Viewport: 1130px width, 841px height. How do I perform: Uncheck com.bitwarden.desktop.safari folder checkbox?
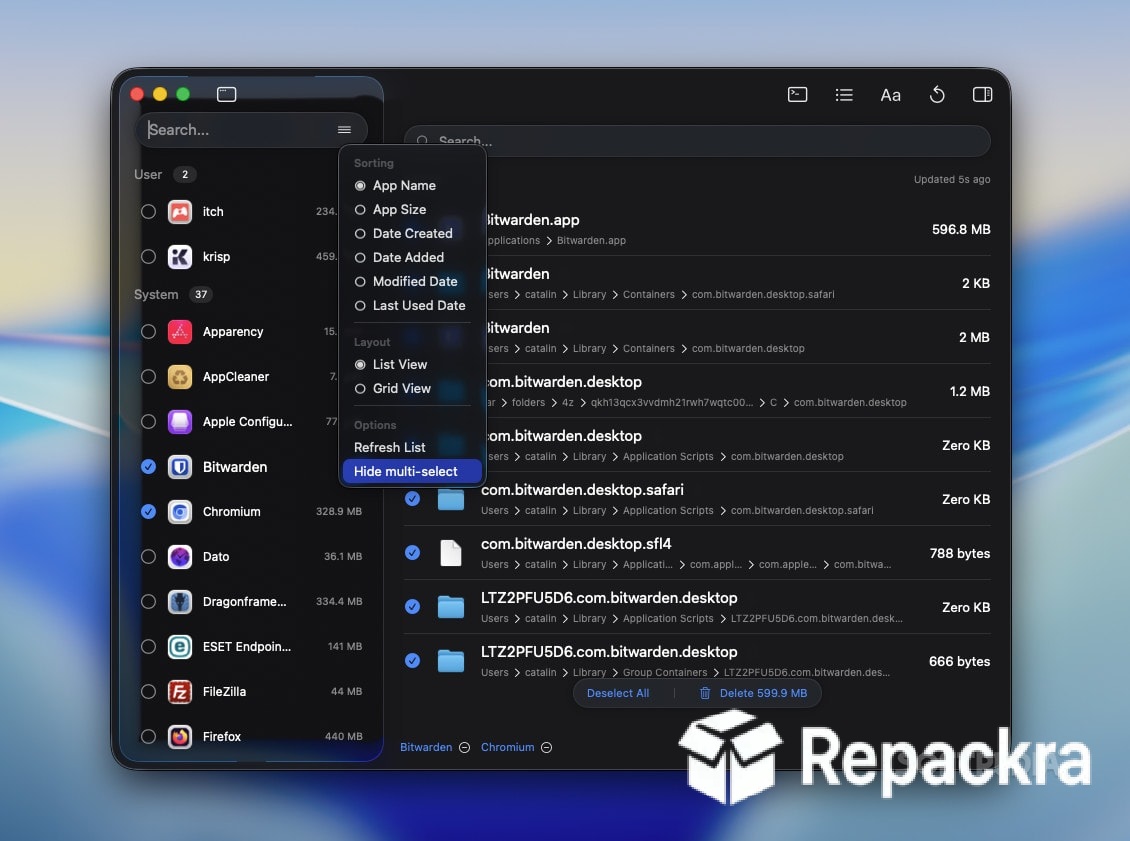coord(412,499)
